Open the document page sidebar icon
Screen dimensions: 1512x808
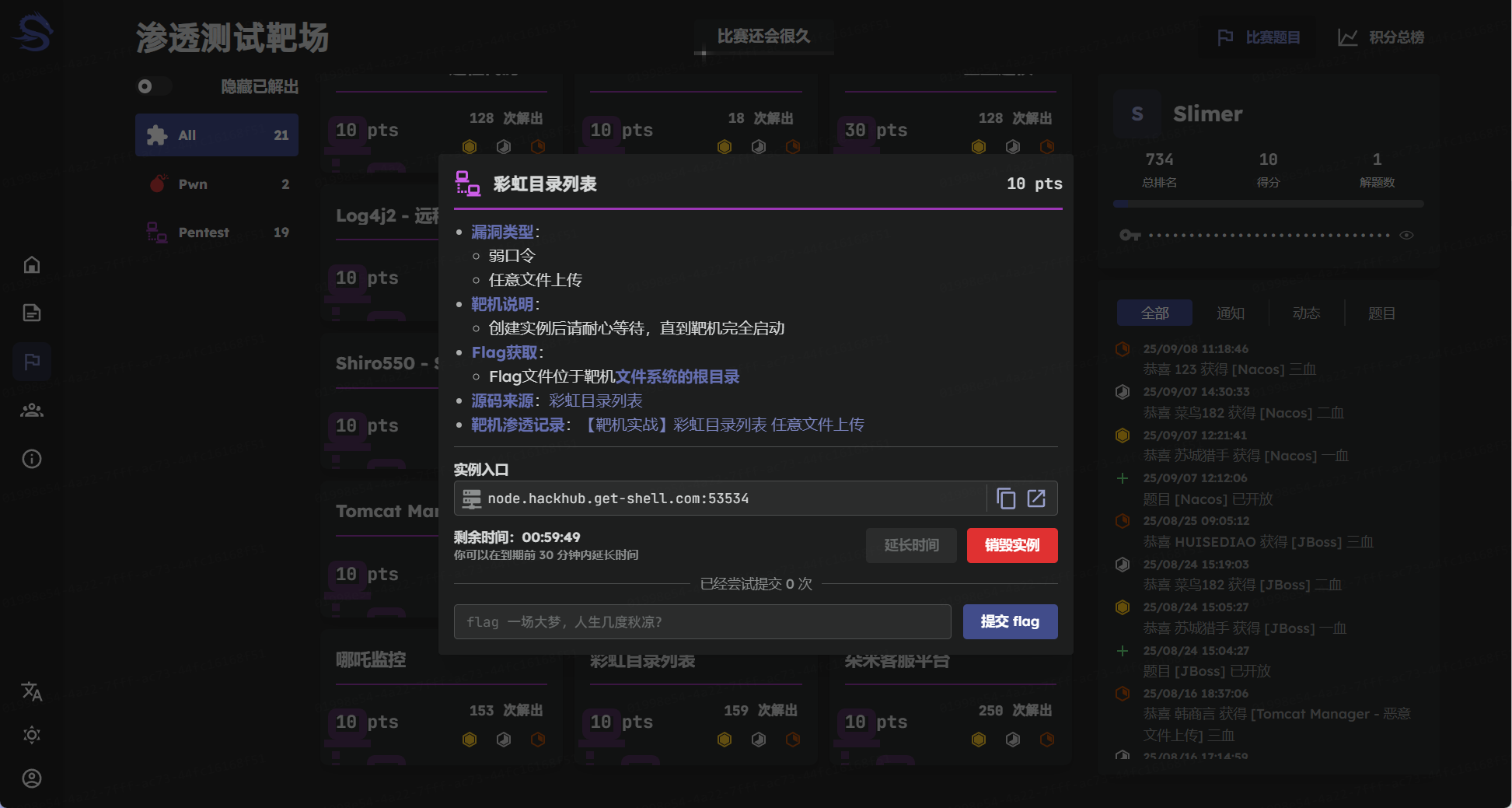32,313
